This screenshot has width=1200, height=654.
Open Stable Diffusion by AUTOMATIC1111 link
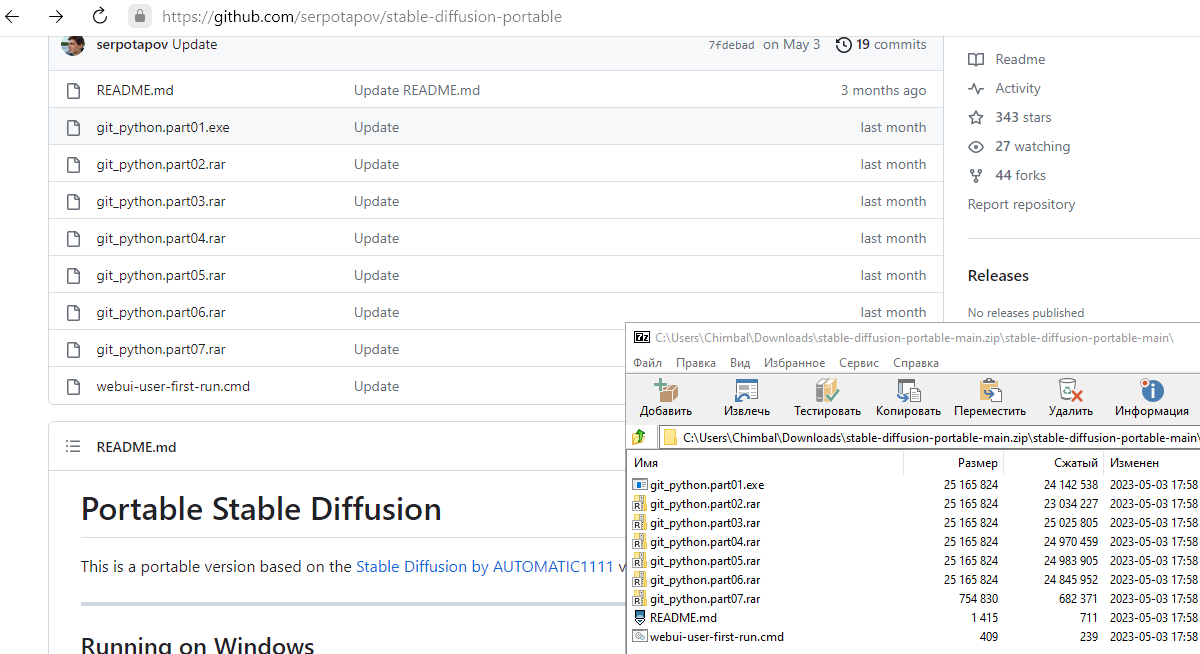tap(485, 566)
